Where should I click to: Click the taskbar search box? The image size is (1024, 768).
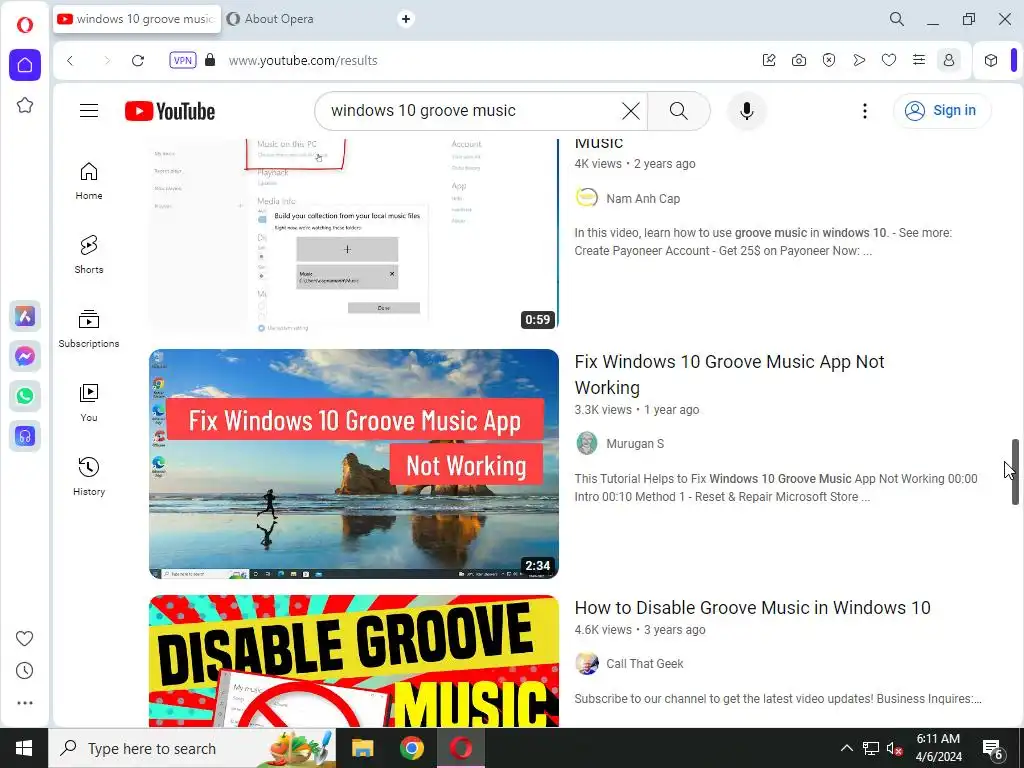pyautogui.click(x=193, y=748)
